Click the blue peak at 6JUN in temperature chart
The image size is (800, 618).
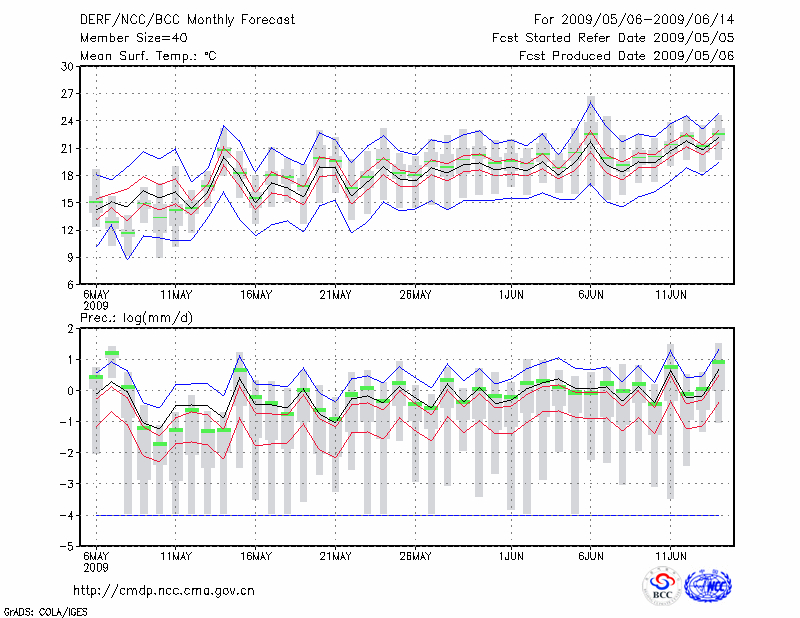[x=591, y=99]
